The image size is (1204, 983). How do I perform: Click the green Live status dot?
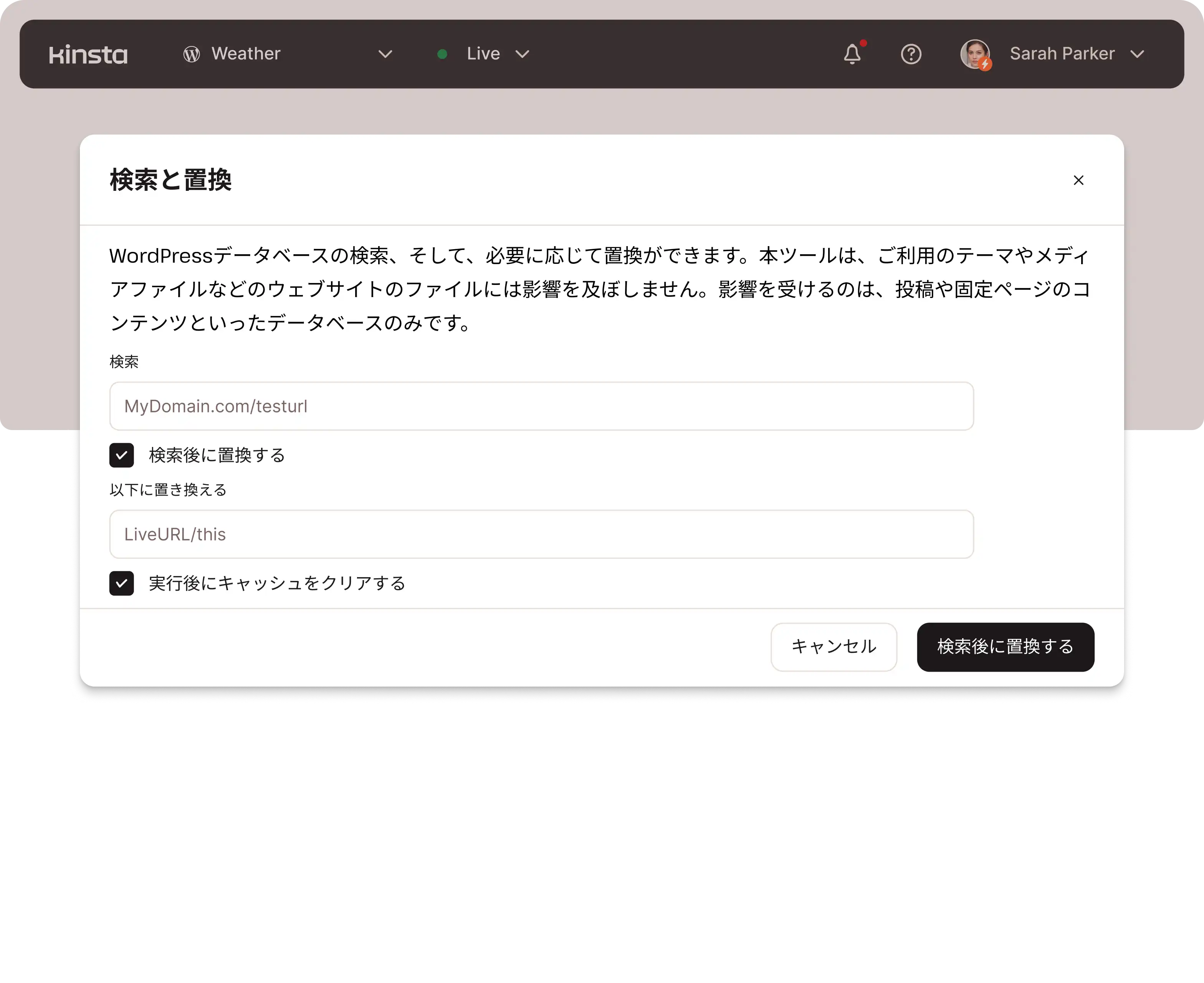(443, 55)
